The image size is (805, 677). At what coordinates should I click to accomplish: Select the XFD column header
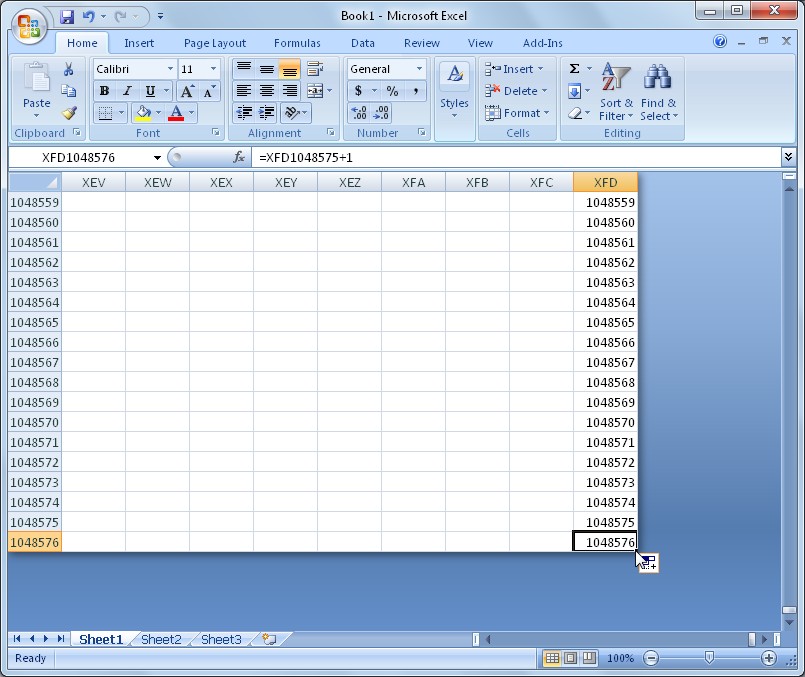(605, 183)
